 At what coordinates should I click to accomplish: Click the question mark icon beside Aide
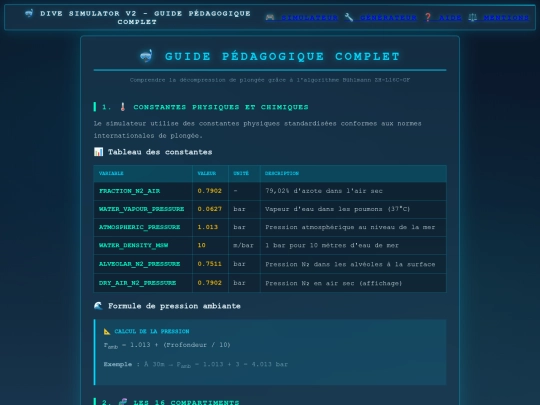[x=427, y=17]
